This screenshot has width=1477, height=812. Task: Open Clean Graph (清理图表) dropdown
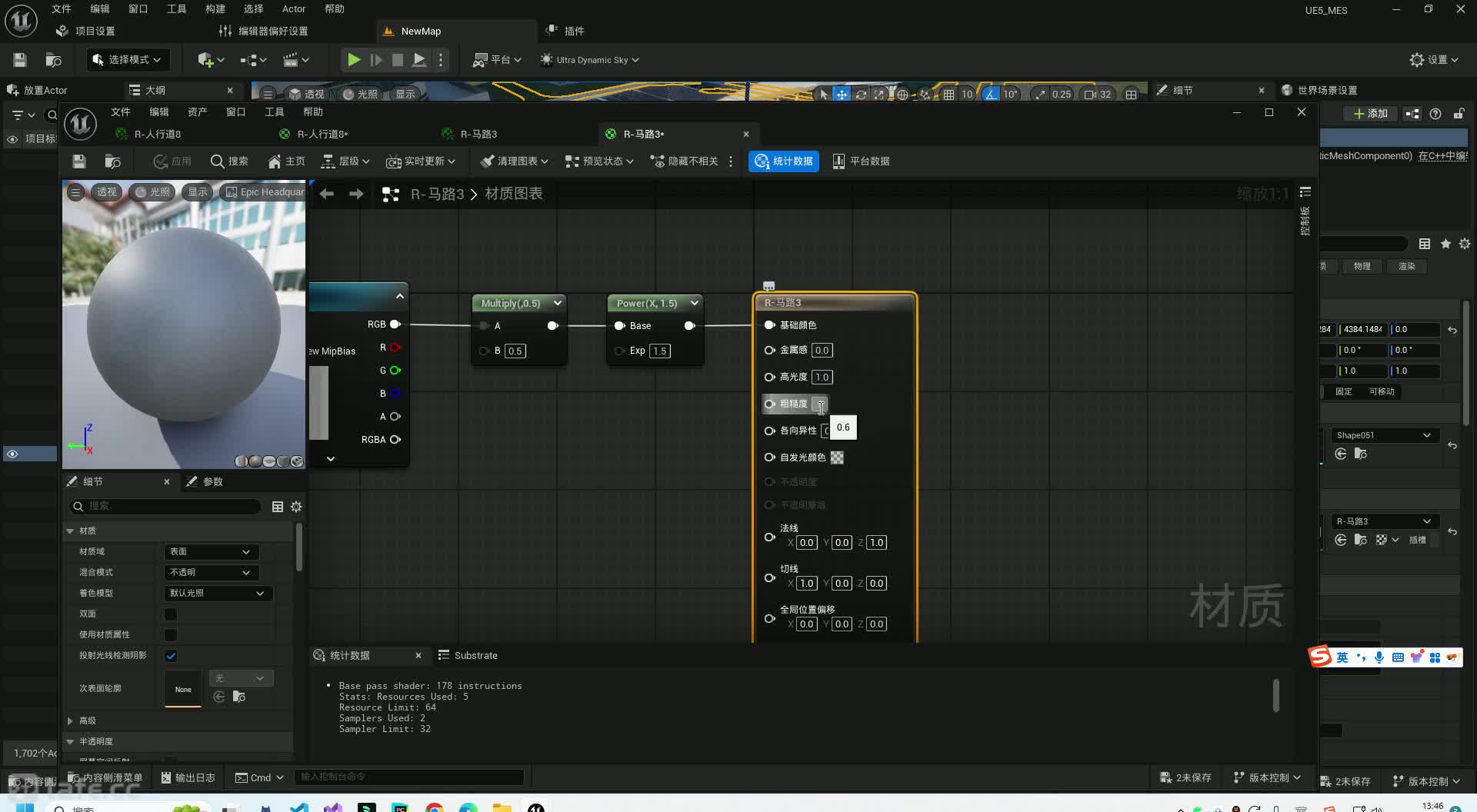(514, 161)
